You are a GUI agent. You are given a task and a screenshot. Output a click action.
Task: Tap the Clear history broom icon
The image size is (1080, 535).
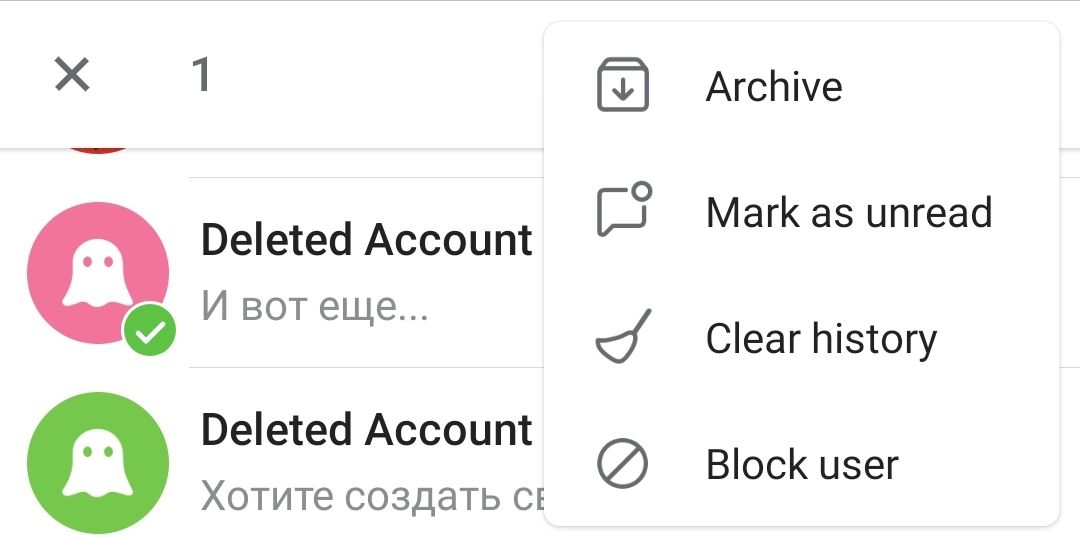(x=623, y=336)
